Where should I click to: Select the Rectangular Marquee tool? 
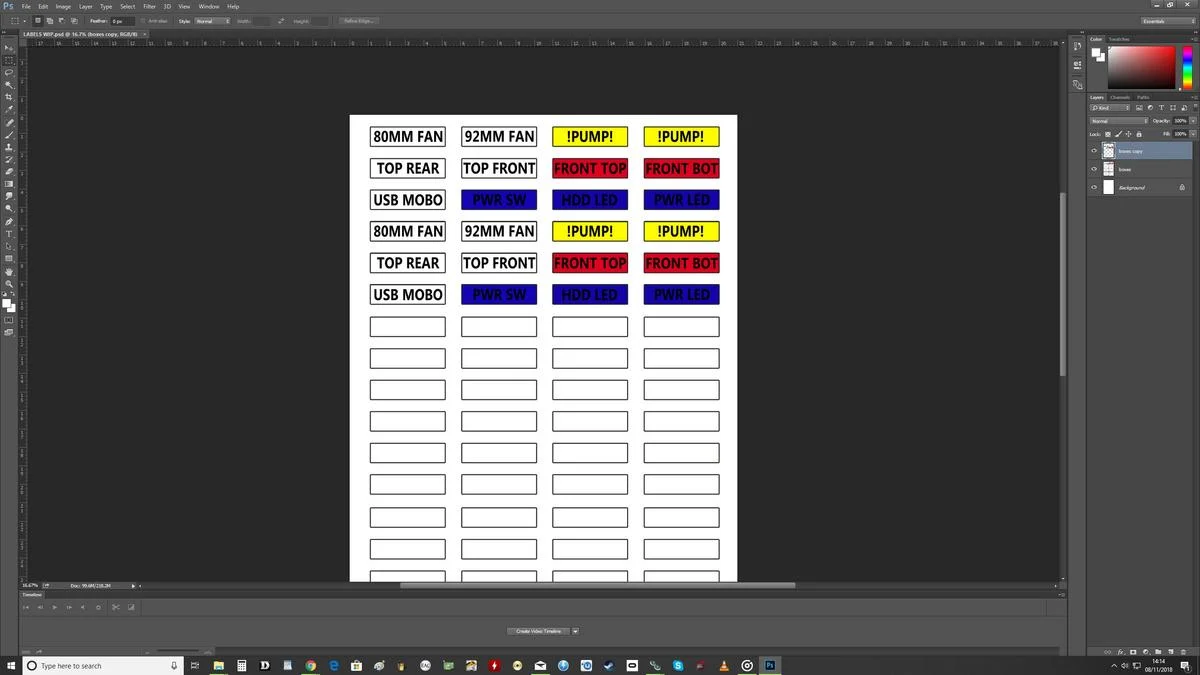pyautogui.click(x=10, y=60)
